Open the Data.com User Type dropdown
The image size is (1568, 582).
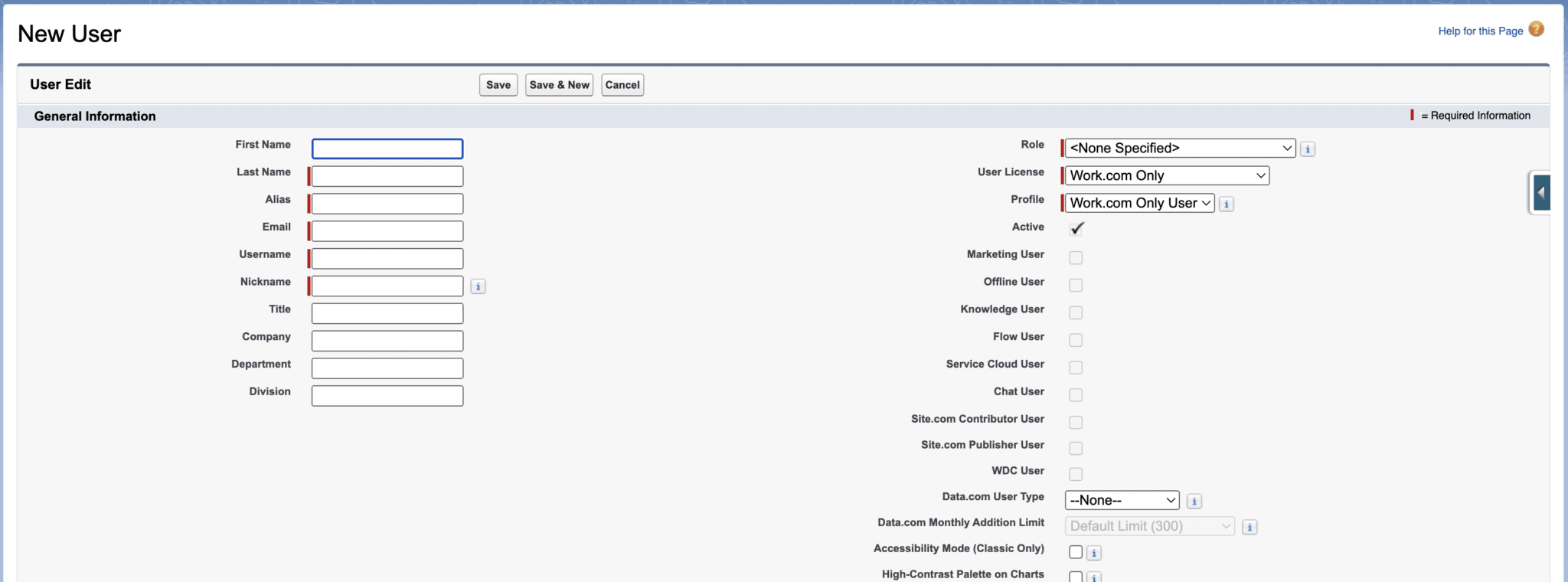pyautogui.click(x=1122, y=501)
